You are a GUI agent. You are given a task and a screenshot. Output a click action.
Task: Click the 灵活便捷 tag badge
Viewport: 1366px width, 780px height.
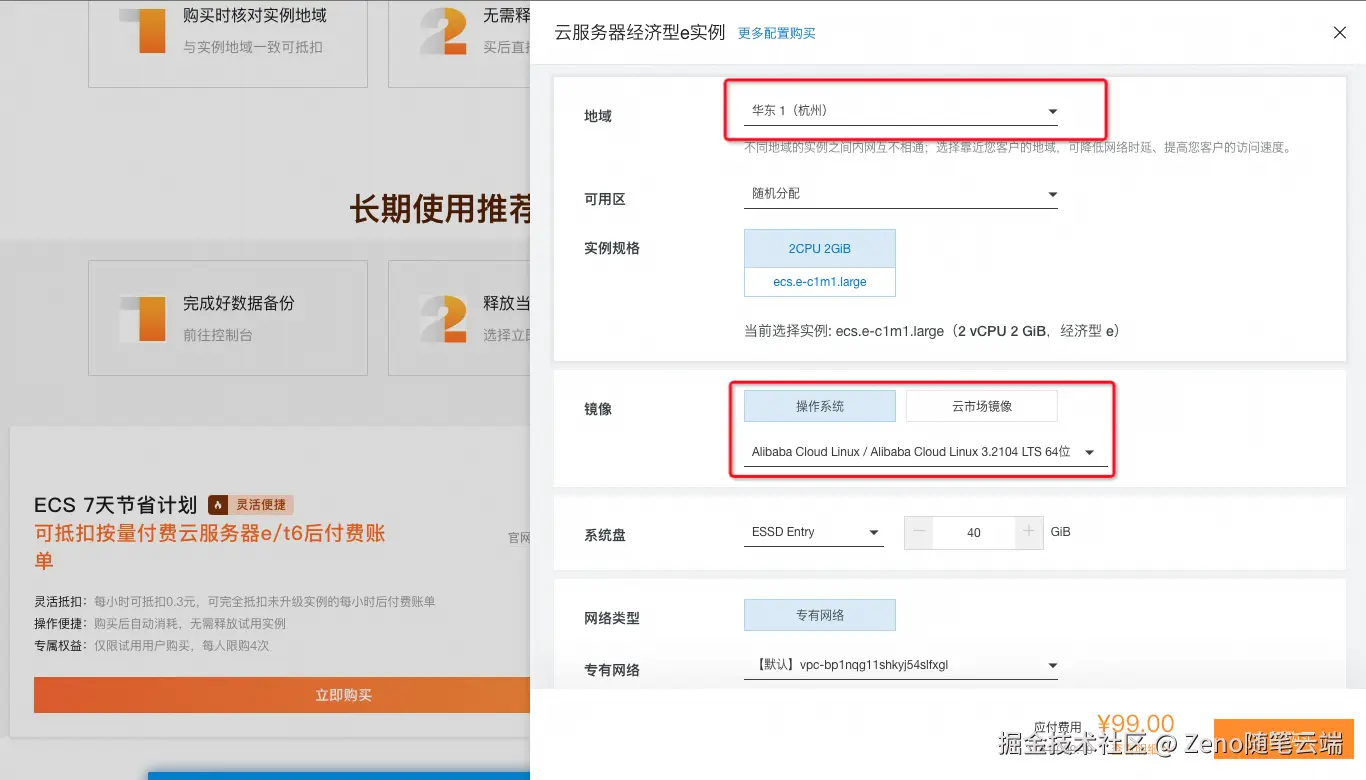[252, 505]
